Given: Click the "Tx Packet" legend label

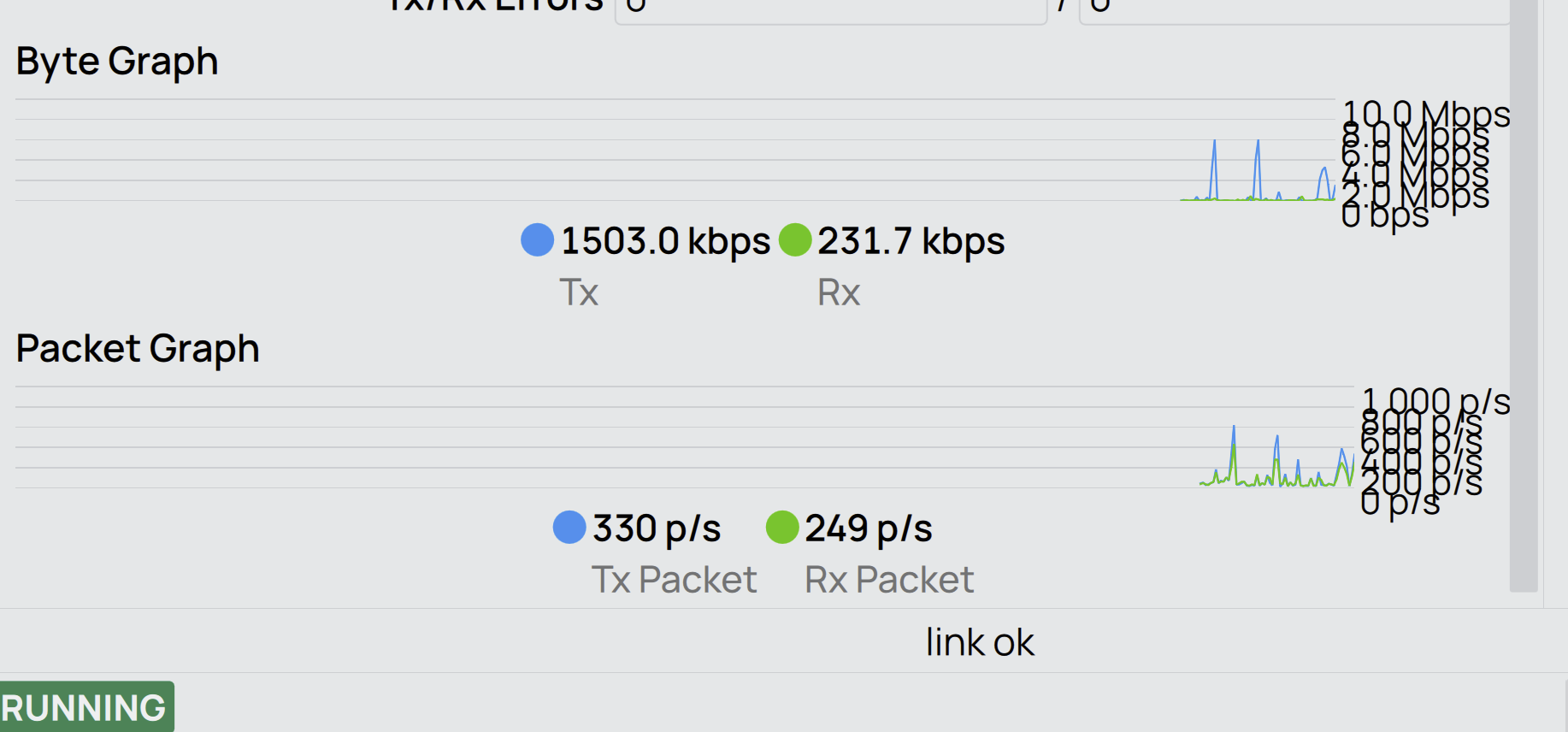Looking at the screenshot, I should (x=674, y=580).
